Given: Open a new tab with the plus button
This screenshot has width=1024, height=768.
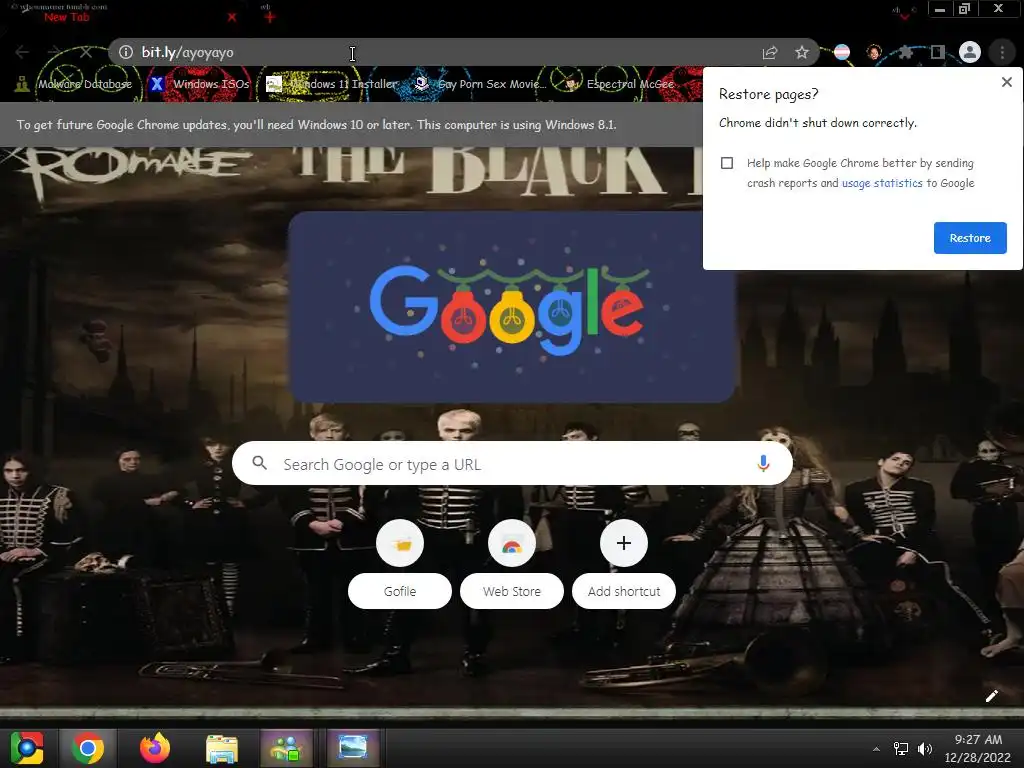Looking at the screenshot, I should [x=270, y=18].
